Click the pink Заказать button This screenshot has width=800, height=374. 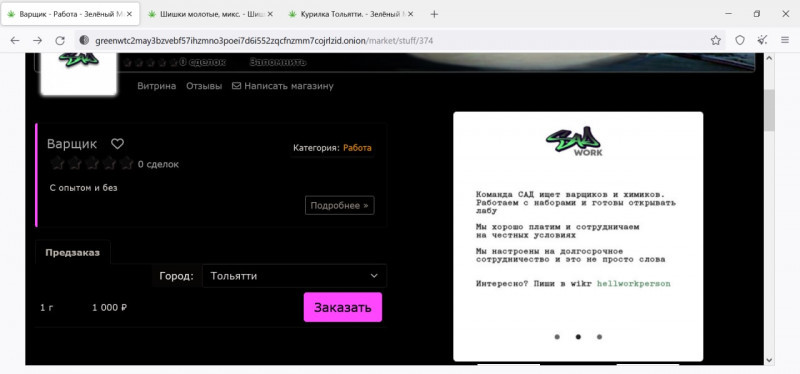[342, 307]
